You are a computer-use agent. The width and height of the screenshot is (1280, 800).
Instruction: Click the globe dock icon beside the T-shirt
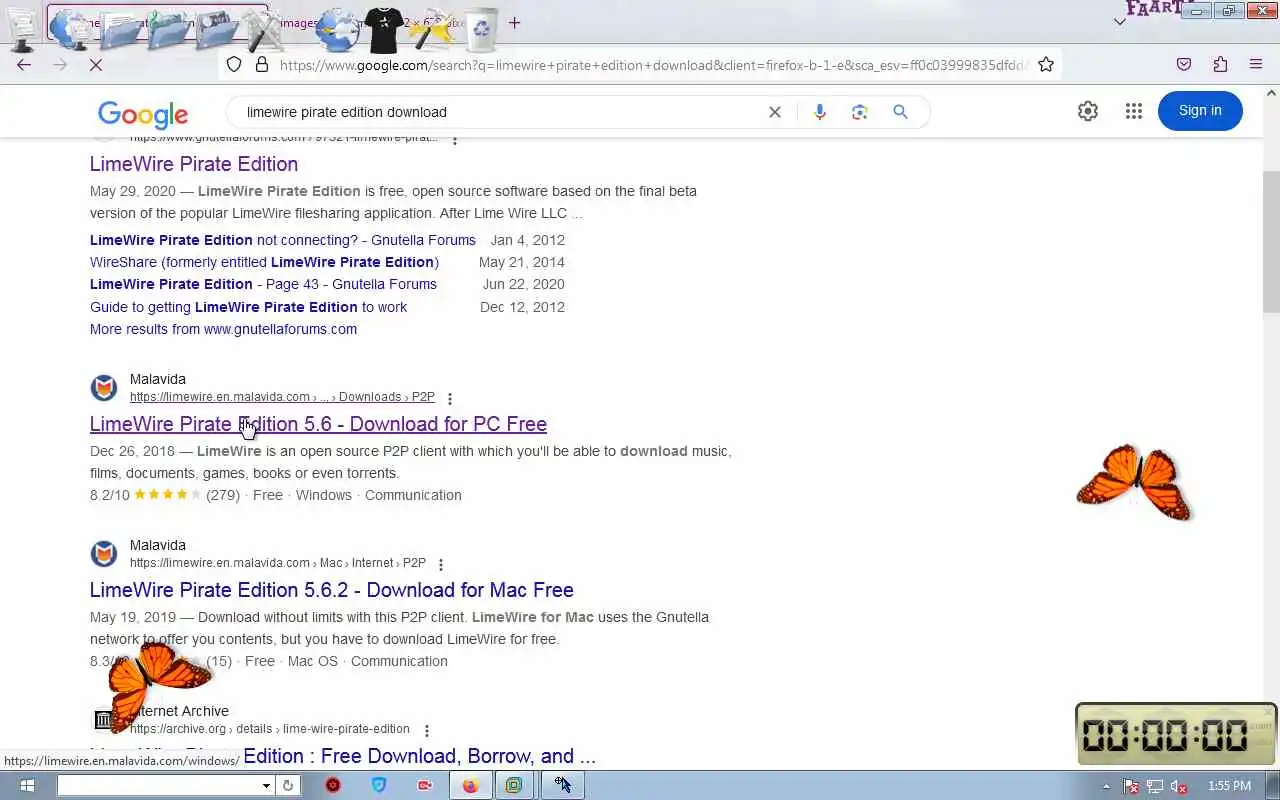pos(337,30)
